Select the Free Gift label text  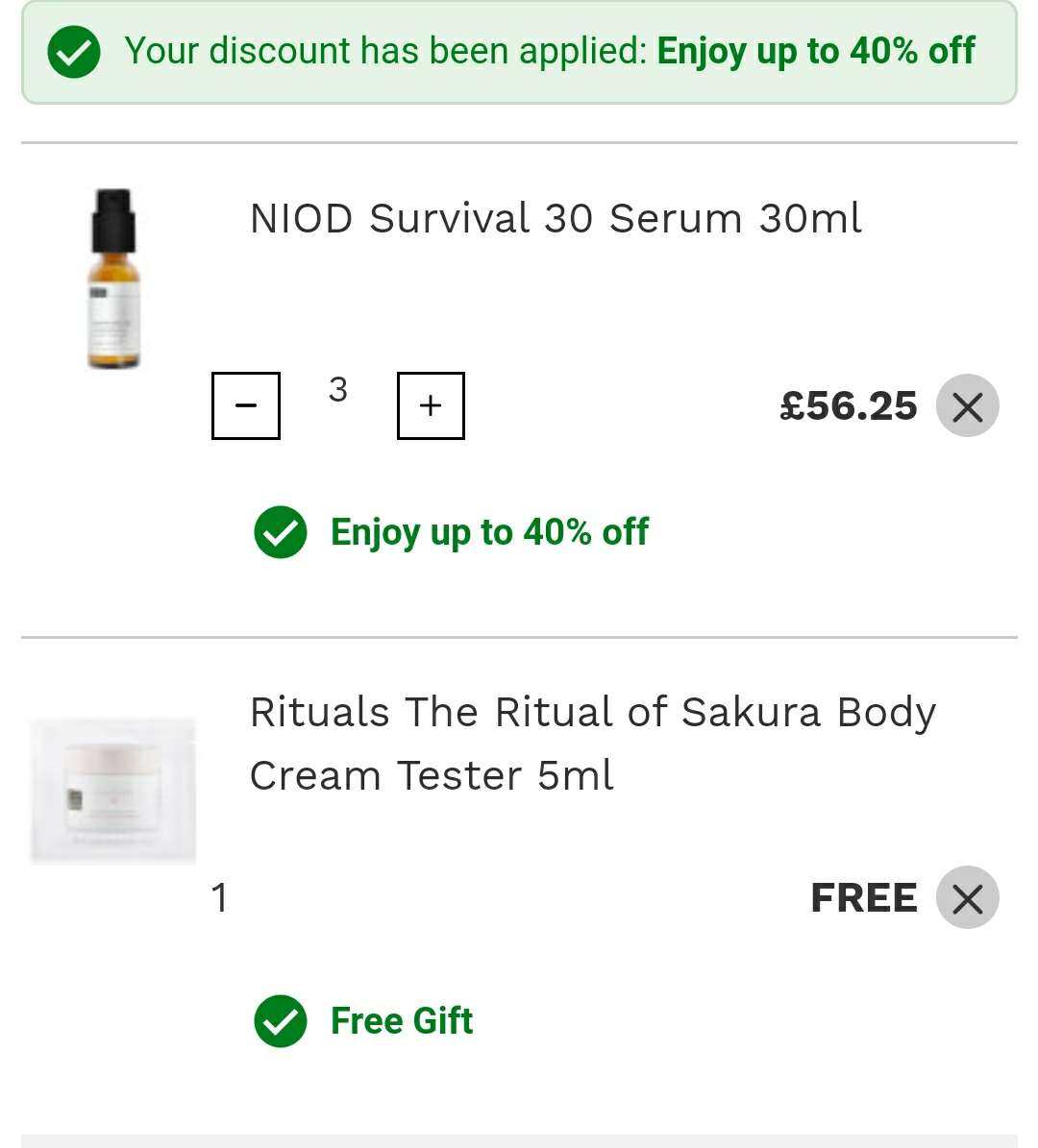tap(402, 1021)
